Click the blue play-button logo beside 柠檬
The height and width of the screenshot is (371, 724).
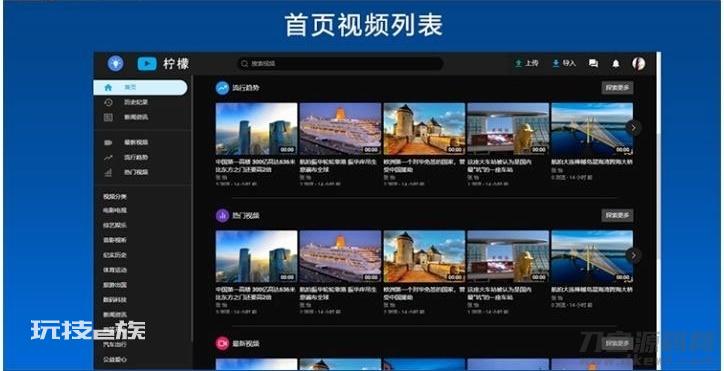(x=147, y=64)
